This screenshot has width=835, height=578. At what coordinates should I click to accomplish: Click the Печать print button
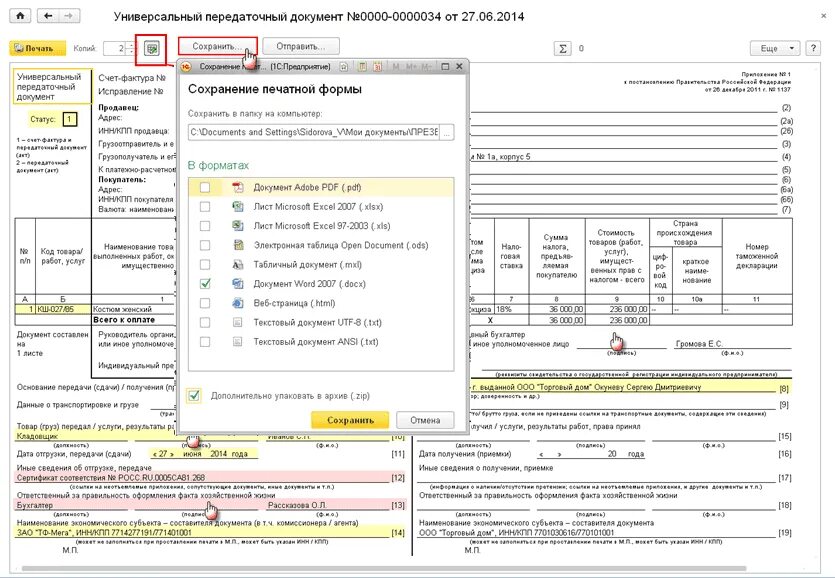click(37, 48)
